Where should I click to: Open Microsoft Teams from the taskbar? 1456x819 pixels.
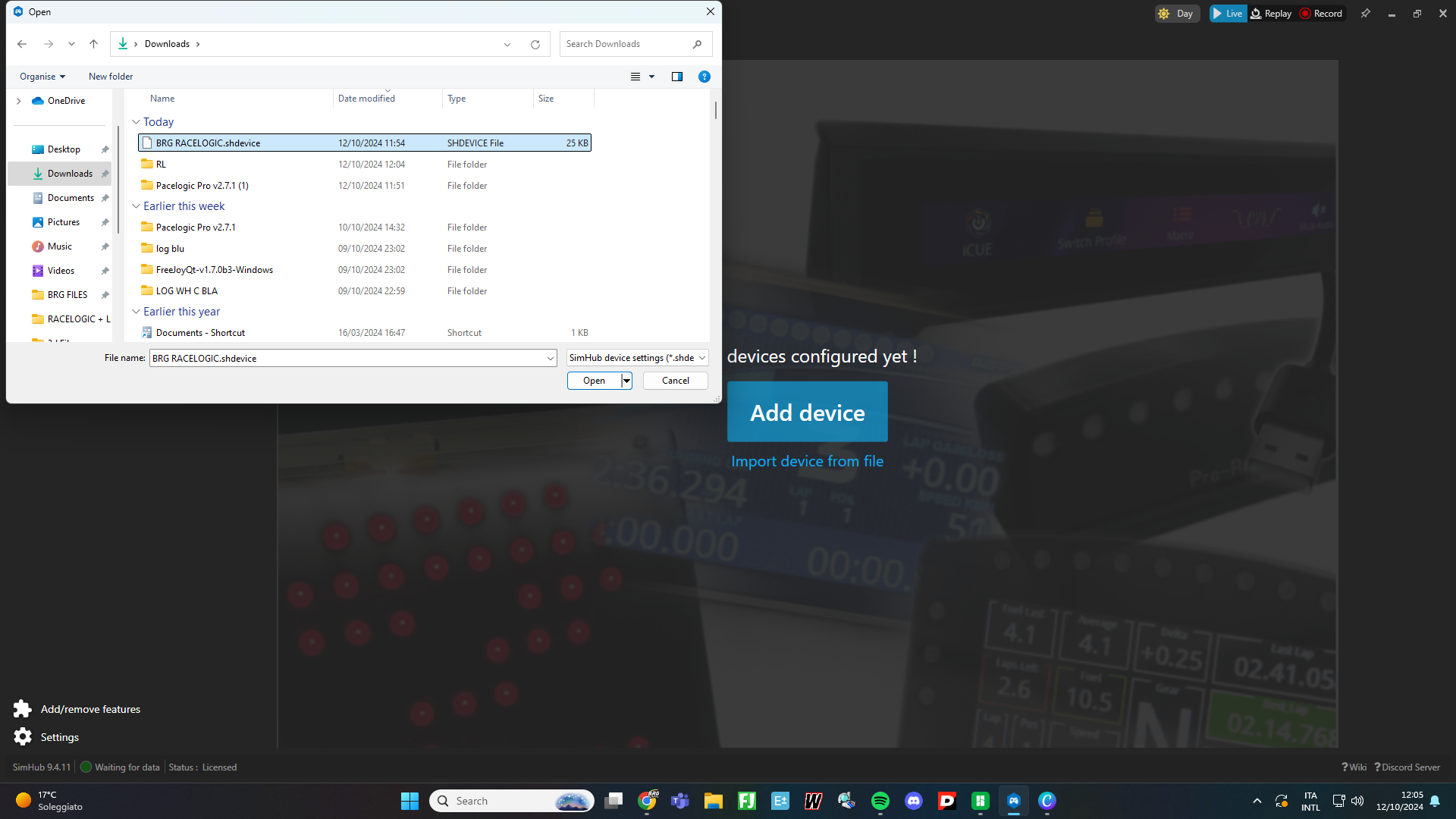[680, 801]
